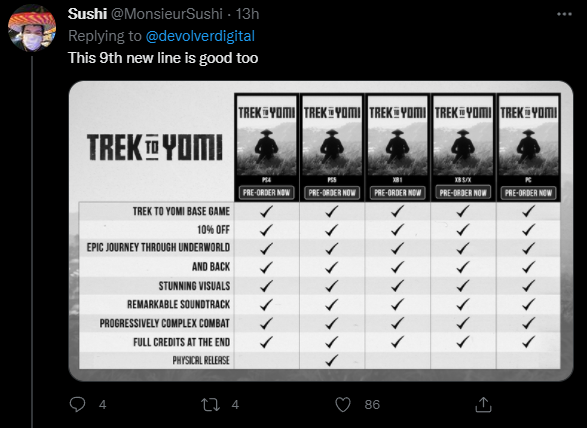Click the PS5 Trek to Yomi cover art
587x428 pixels.
[332, 136]
